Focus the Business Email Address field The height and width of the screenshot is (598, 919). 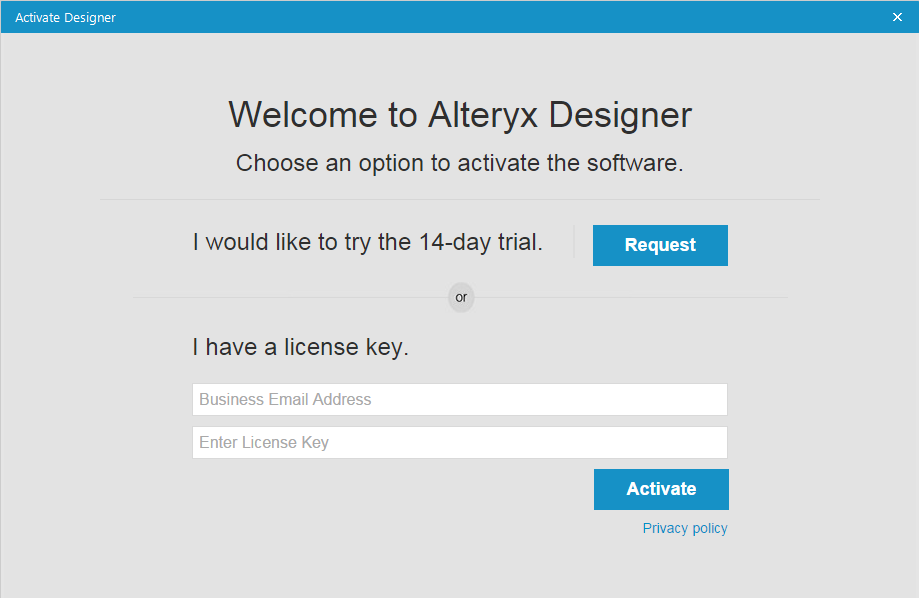tap(459, 399)
